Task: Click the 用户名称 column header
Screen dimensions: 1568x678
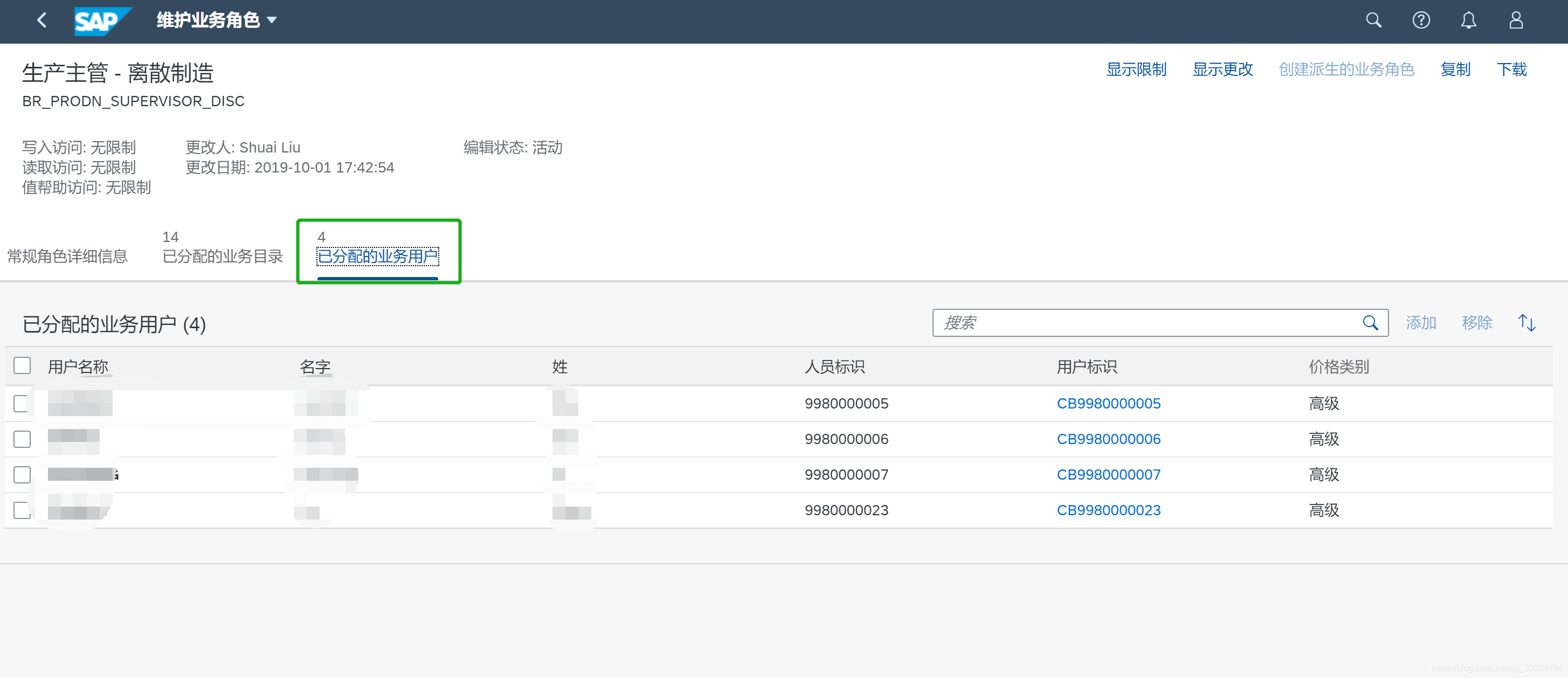Action: (x=78, y=366)
